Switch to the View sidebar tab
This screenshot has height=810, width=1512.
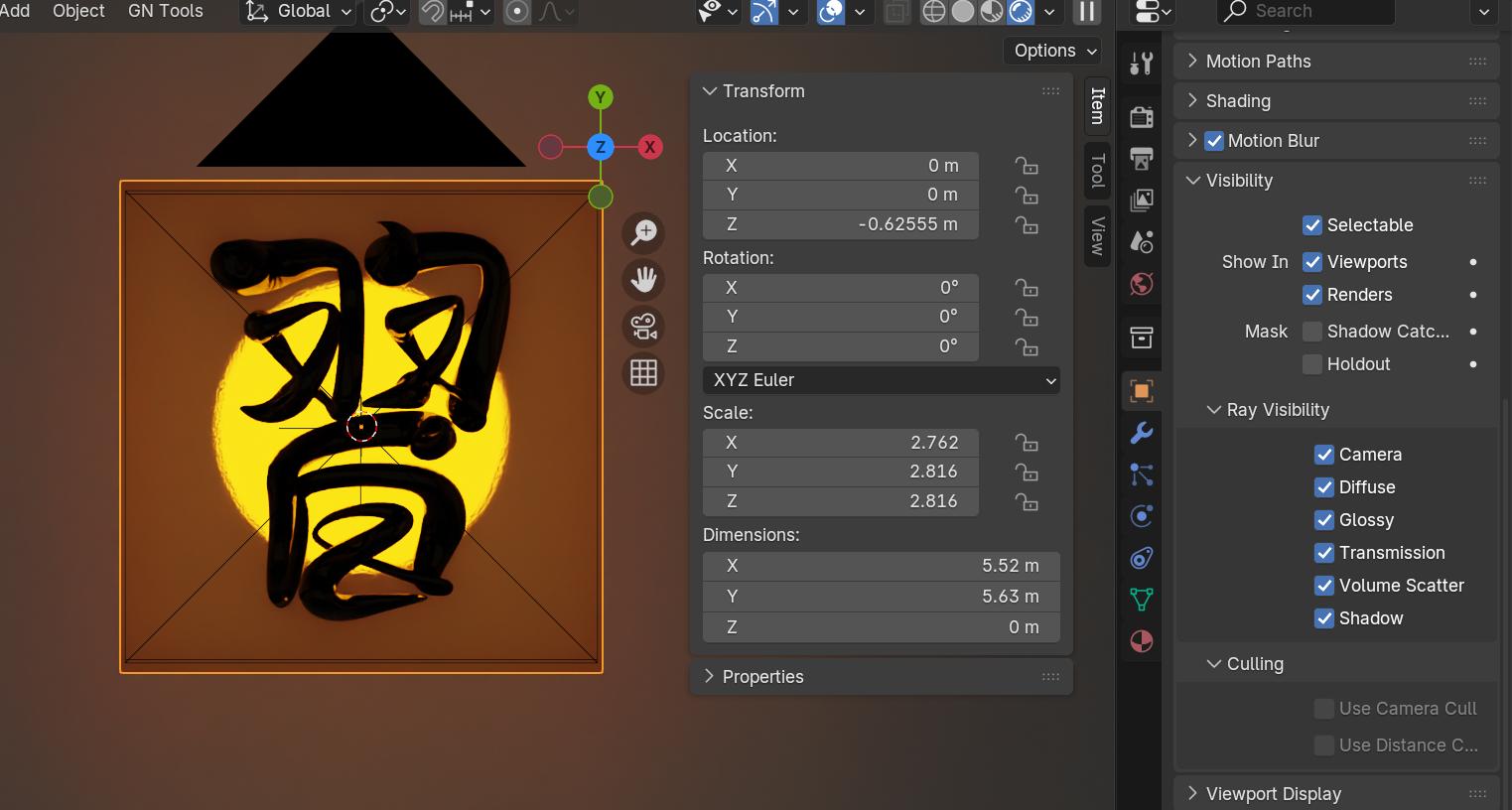(x=1097, y=235)
